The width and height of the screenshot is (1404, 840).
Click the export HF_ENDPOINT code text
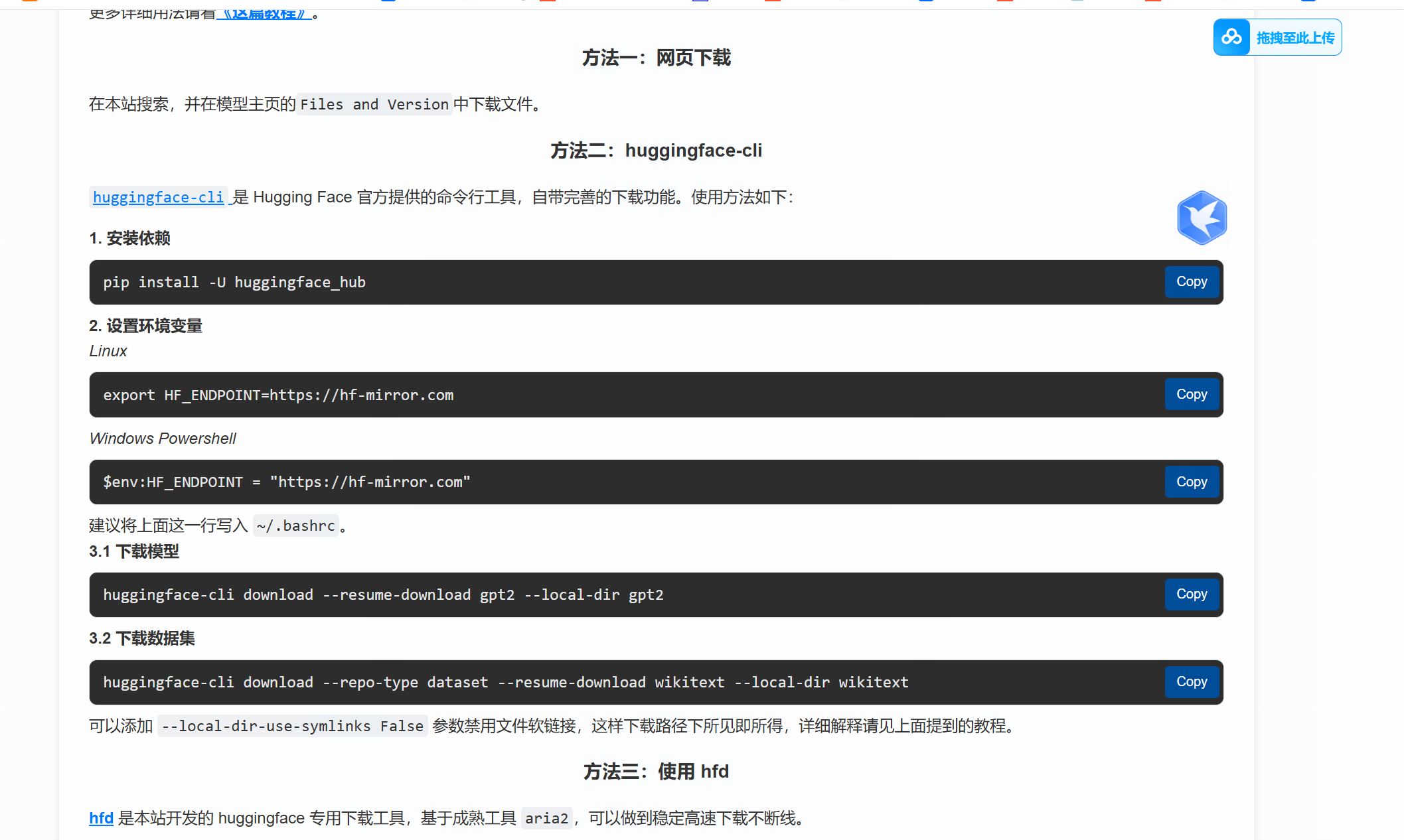pos(278,395)
